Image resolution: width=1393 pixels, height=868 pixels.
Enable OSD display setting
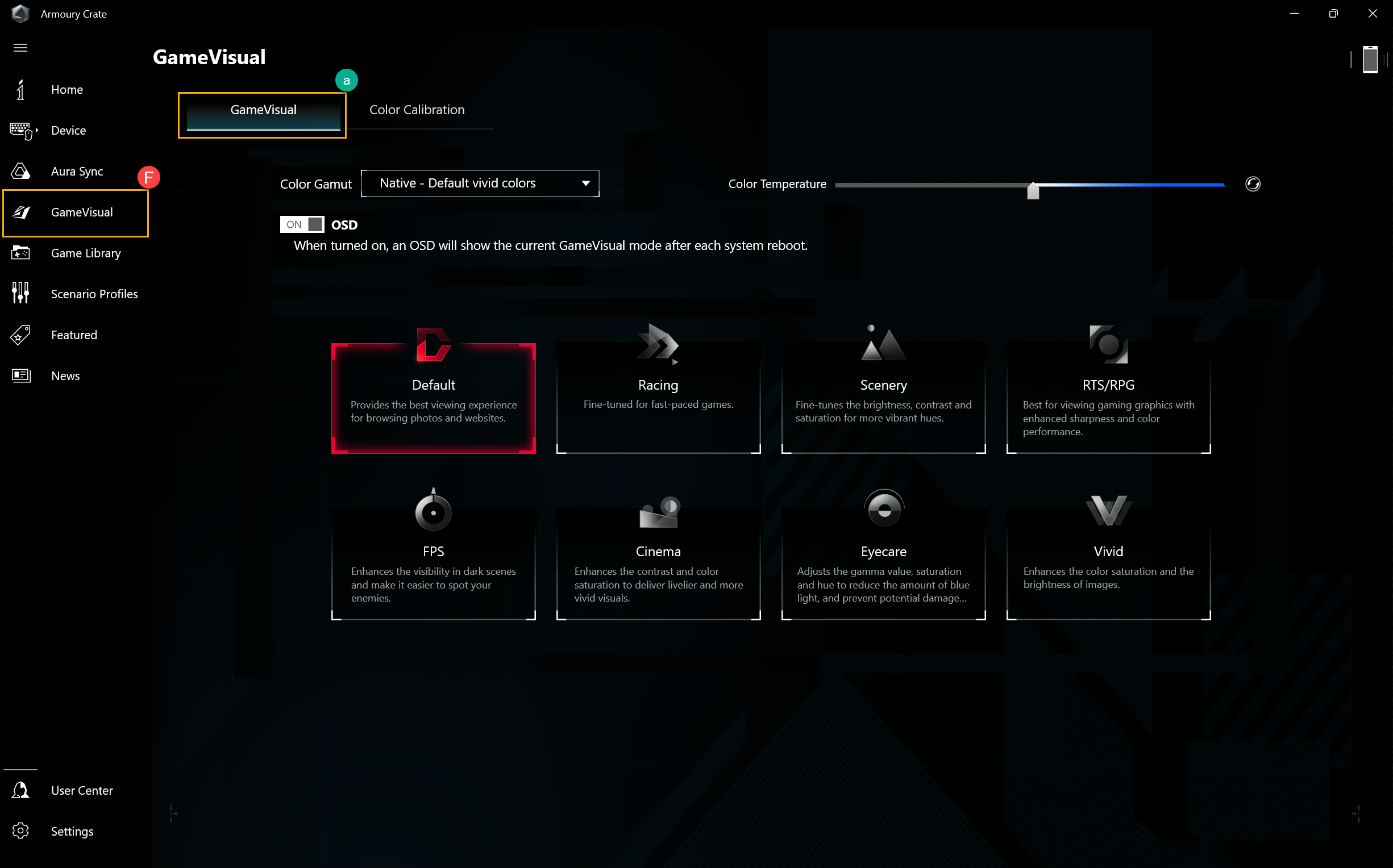tap(304, 225)
